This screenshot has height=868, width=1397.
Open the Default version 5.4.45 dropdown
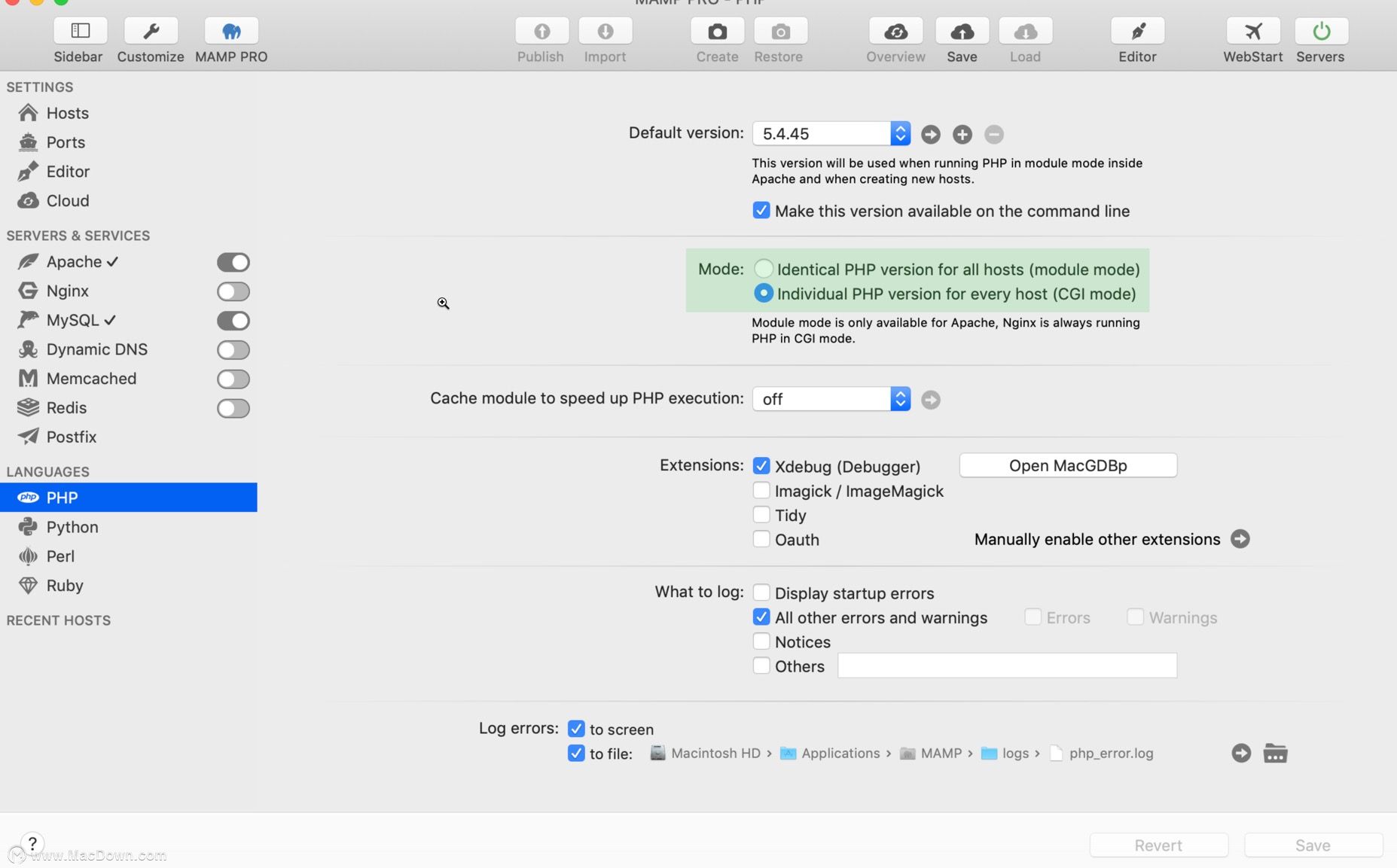[x=831, y=133]
